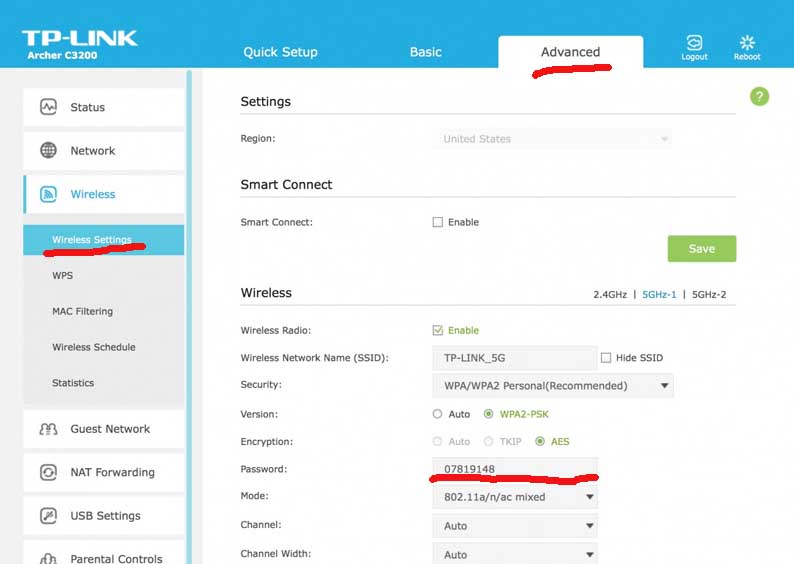Screen dimensions: 794x564
Task: Open the Network menu label
Action: pyautogui.click(x=93, y=151)
